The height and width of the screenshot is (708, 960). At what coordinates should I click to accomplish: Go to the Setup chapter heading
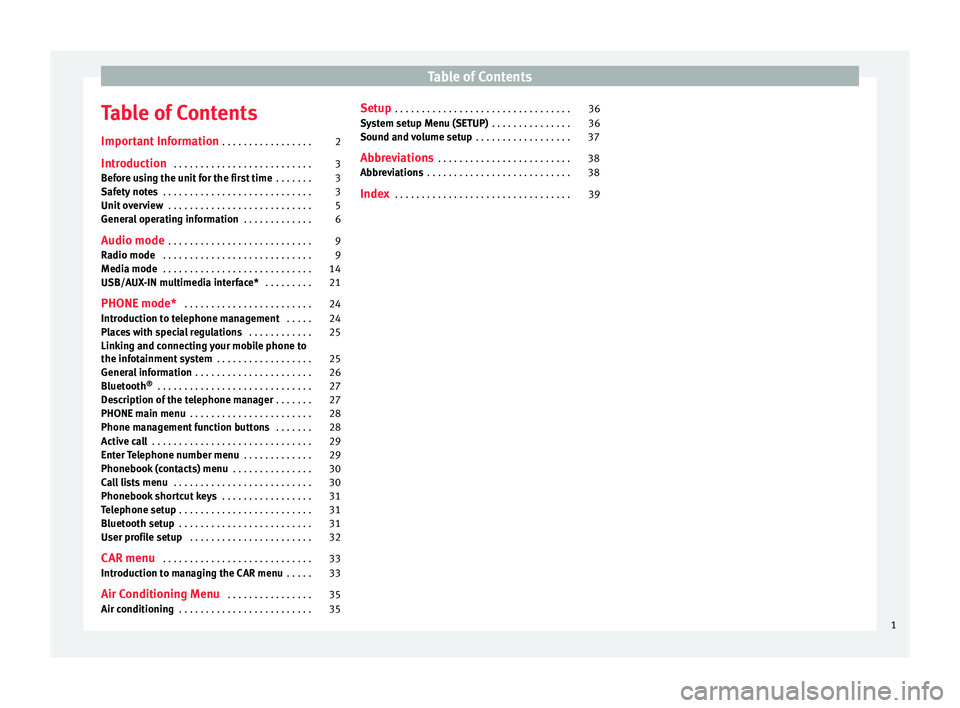pyautogui.click(x=376, y=108)
